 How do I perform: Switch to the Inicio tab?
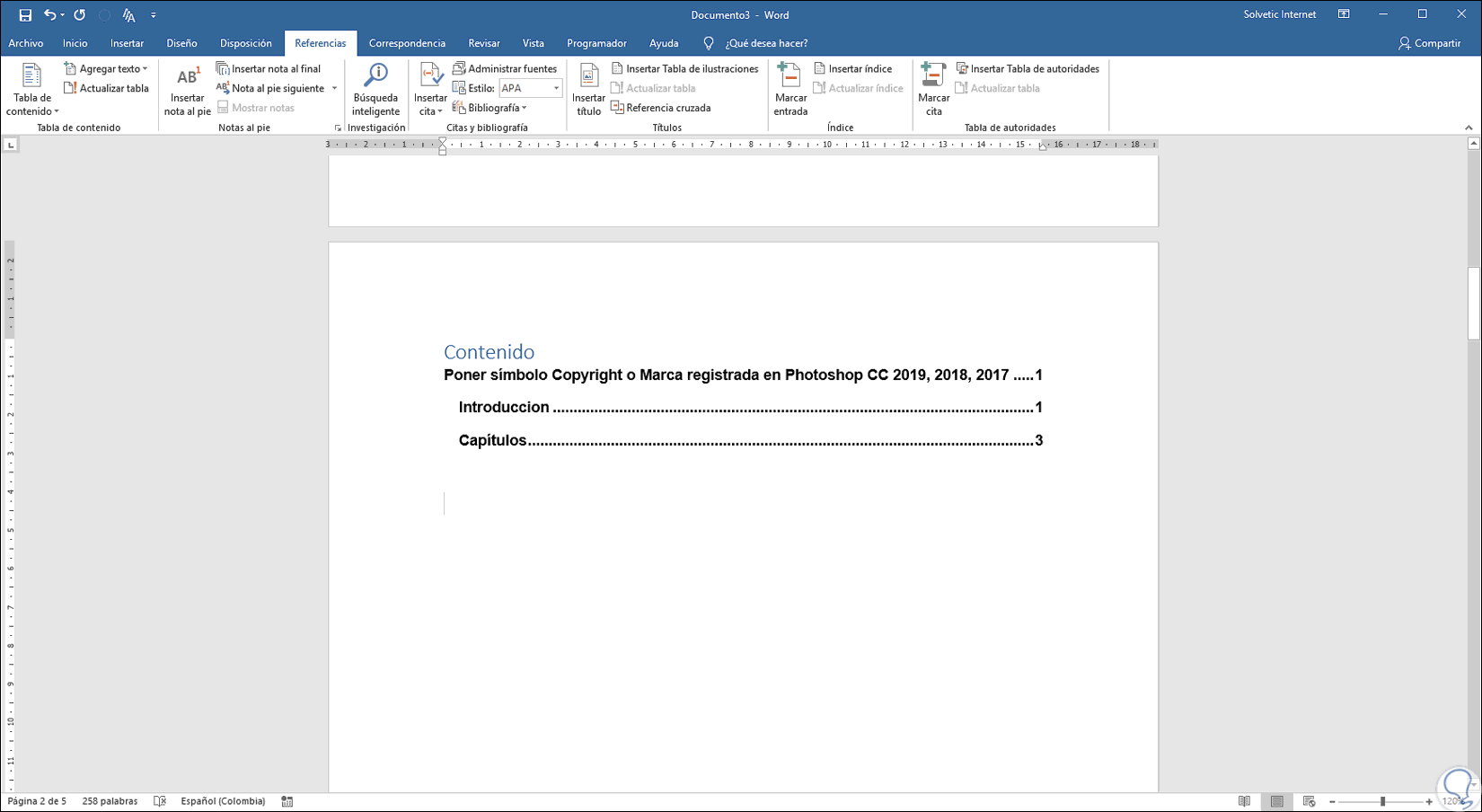75,43
